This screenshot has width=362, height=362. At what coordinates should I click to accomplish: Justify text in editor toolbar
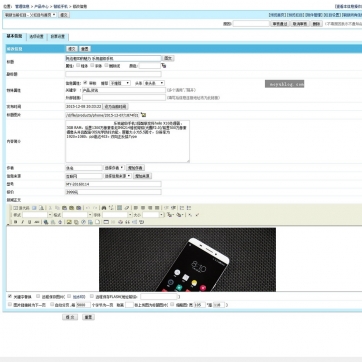pos(157,208)
